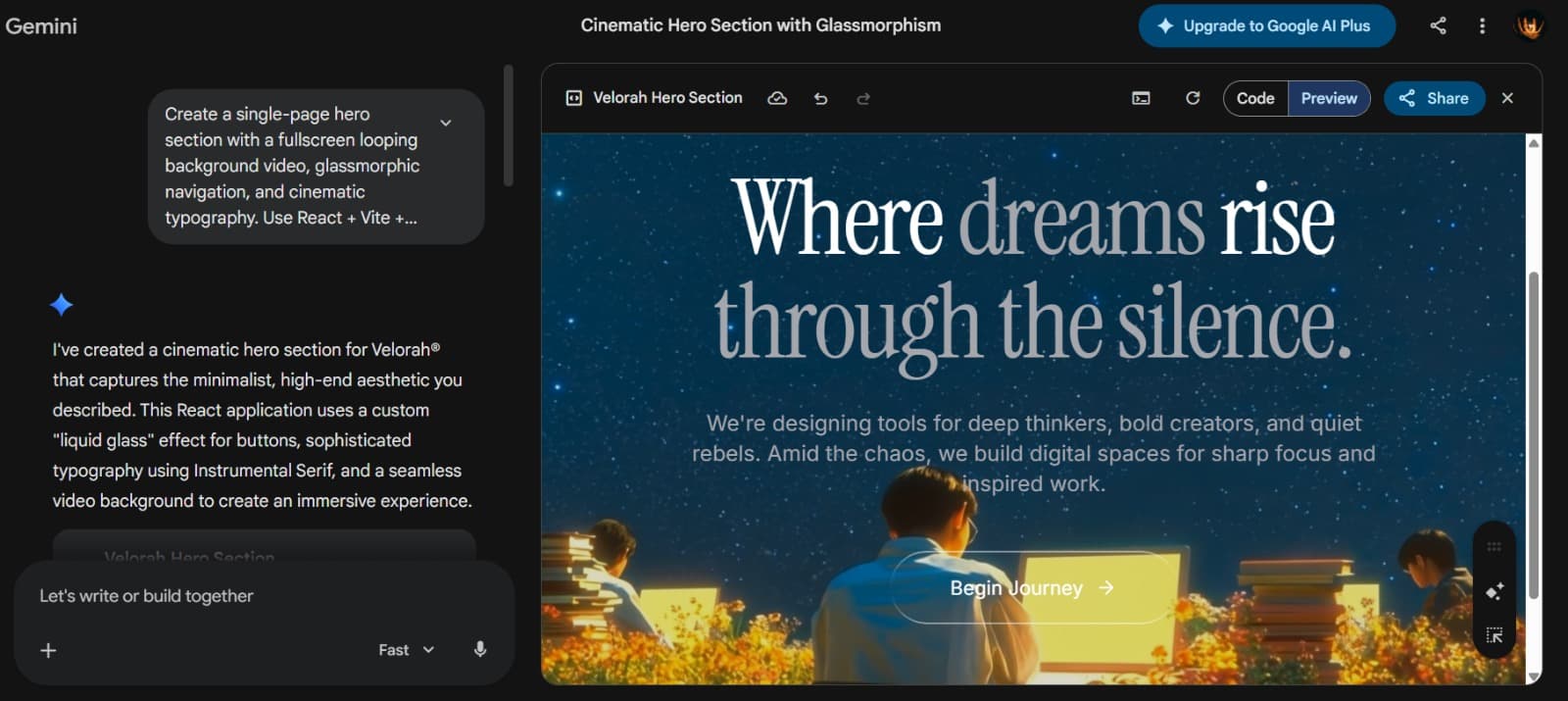
Task: Click the preview vertical scrollbar thumb
Action: coord(1534,434)
